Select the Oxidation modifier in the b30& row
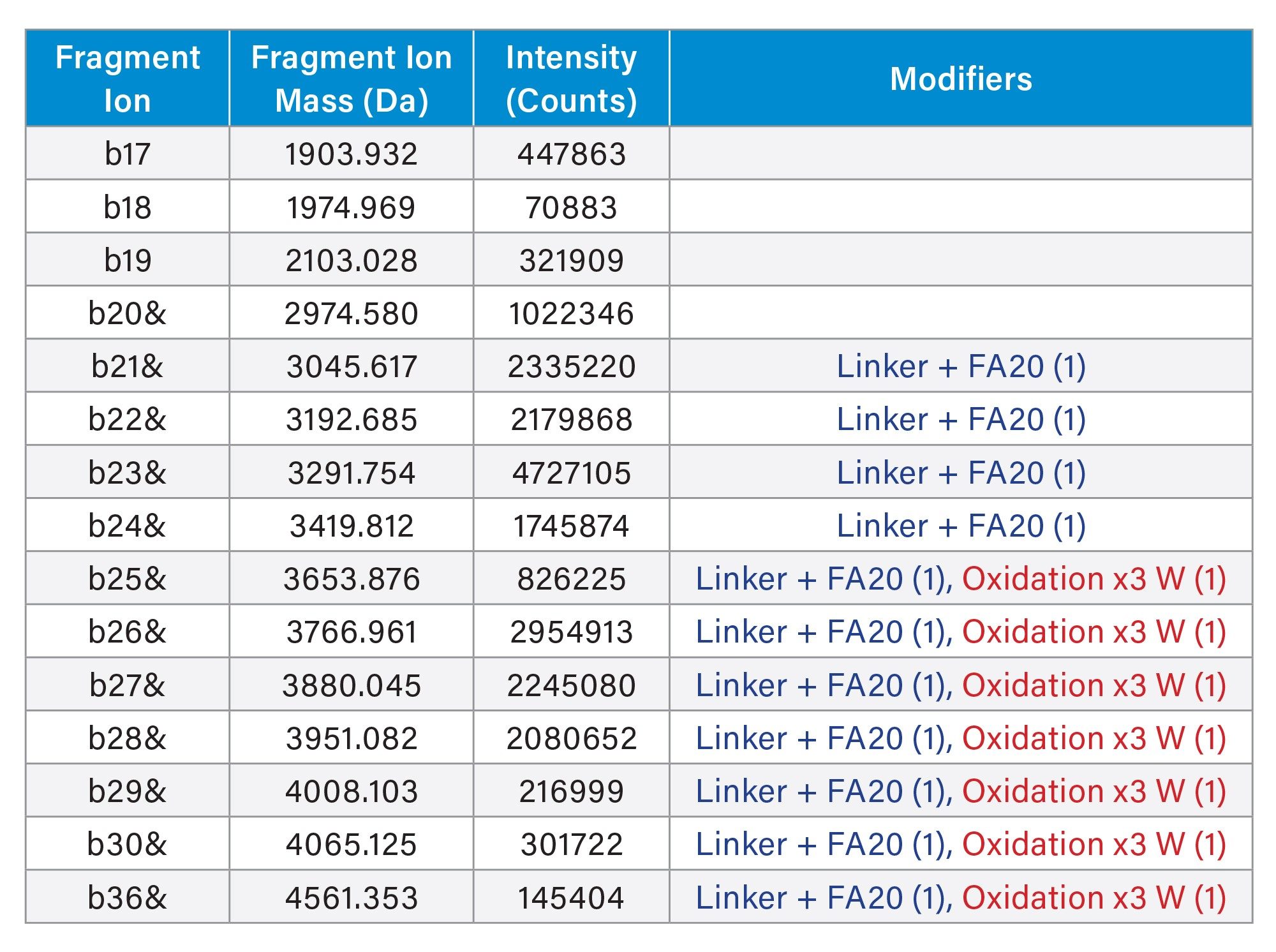Image resolution: width=1276 pixels, height=952 pixels. pos(1094,844)
